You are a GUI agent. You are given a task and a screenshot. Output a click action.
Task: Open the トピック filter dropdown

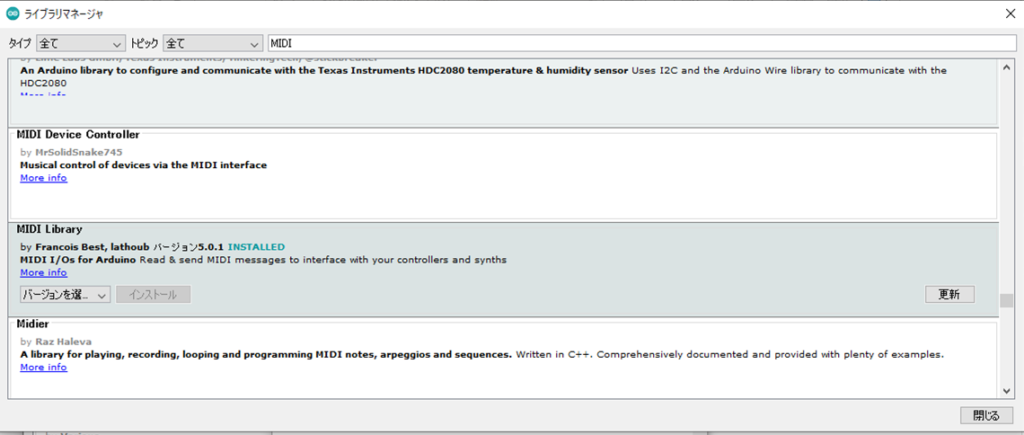point(212,44)
